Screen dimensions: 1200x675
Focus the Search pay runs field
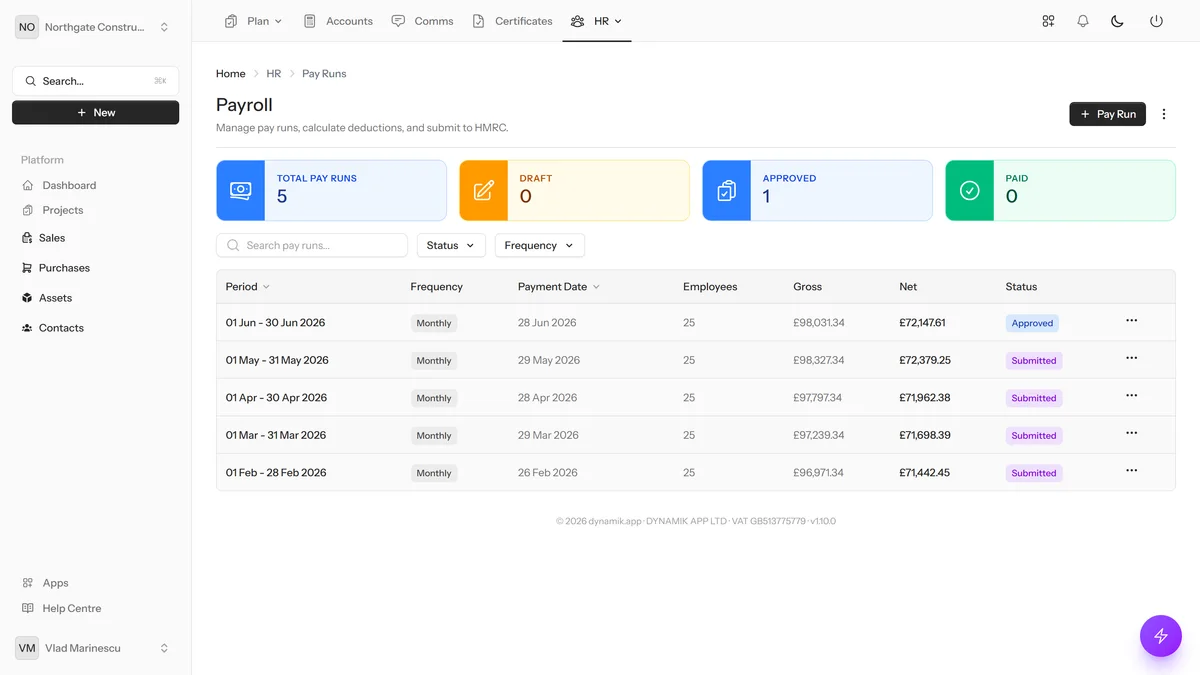point(312,245)
